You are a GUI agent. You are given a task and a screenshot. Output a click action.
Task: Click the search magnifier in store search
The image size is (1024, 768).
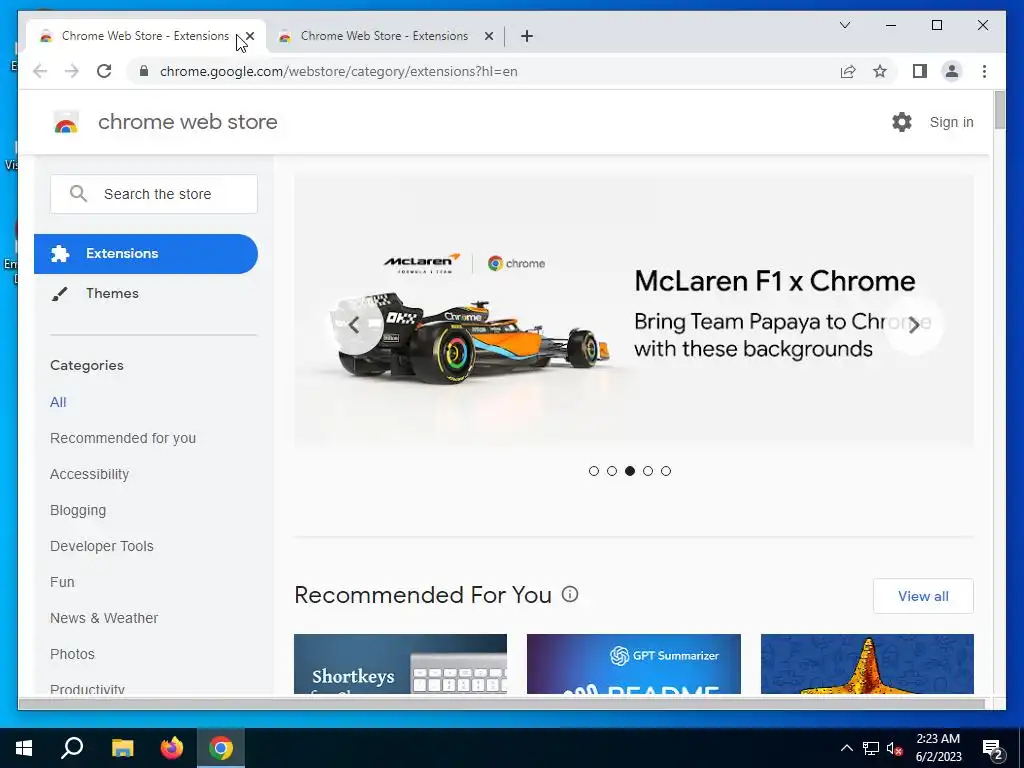78,193
